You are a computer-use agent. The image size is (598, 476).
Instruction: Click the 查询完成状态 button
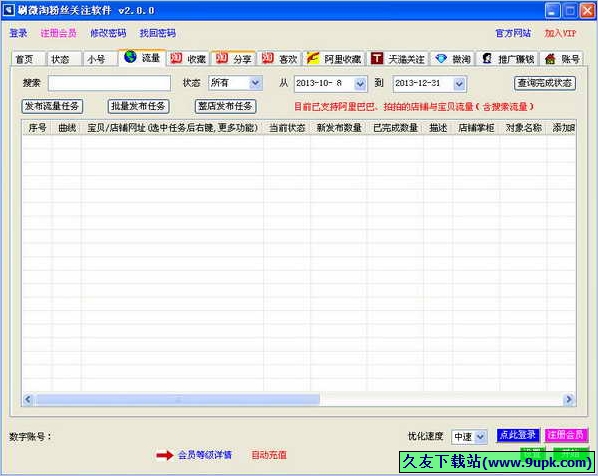(545, 83)
